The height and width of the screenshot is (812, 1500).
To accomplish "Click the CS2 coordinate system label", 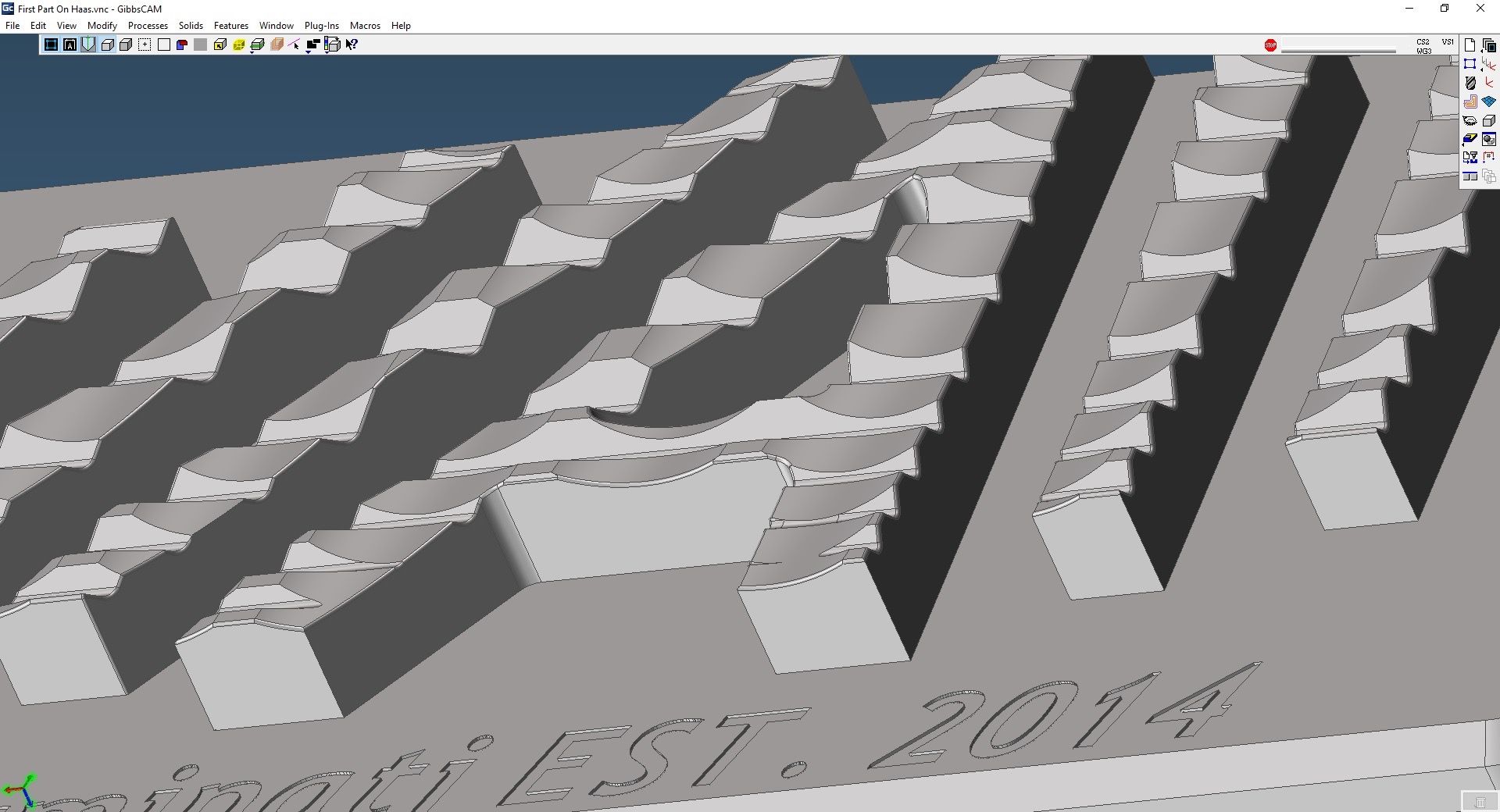I will click(x=1423, y=42).
